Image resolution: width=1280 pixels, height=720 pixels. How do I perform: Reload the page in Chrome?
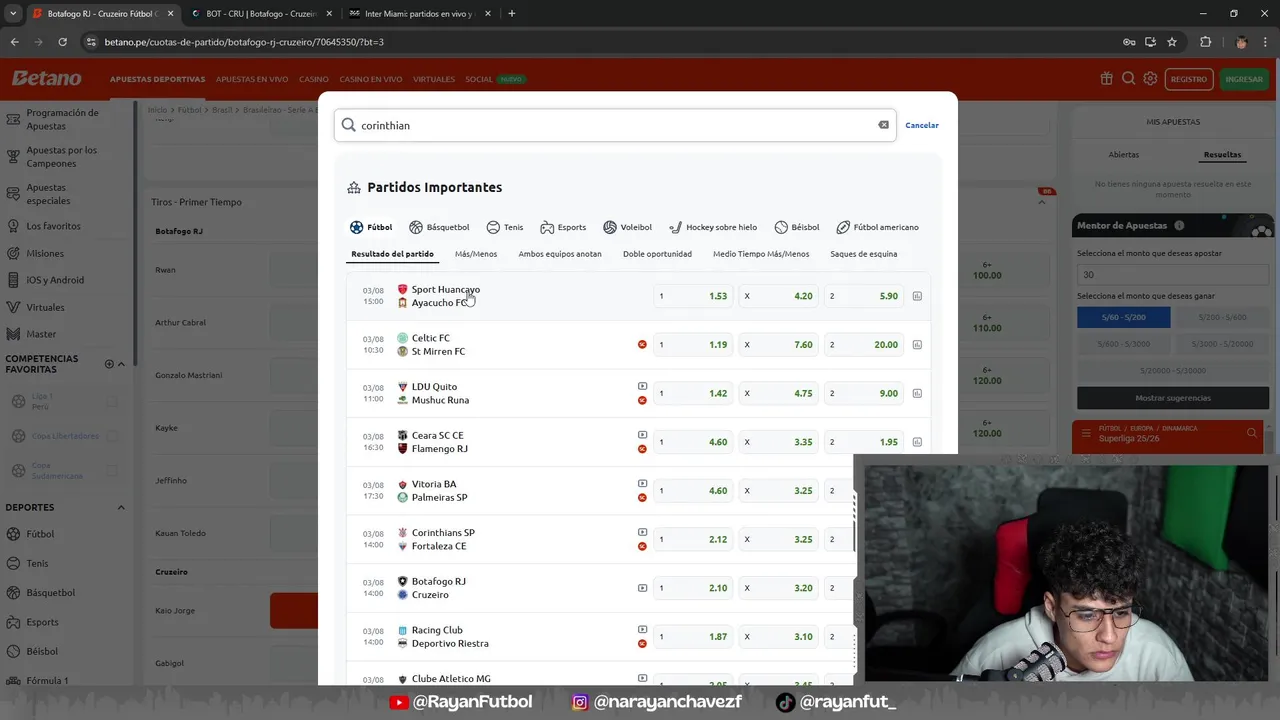tap(62, 42)
